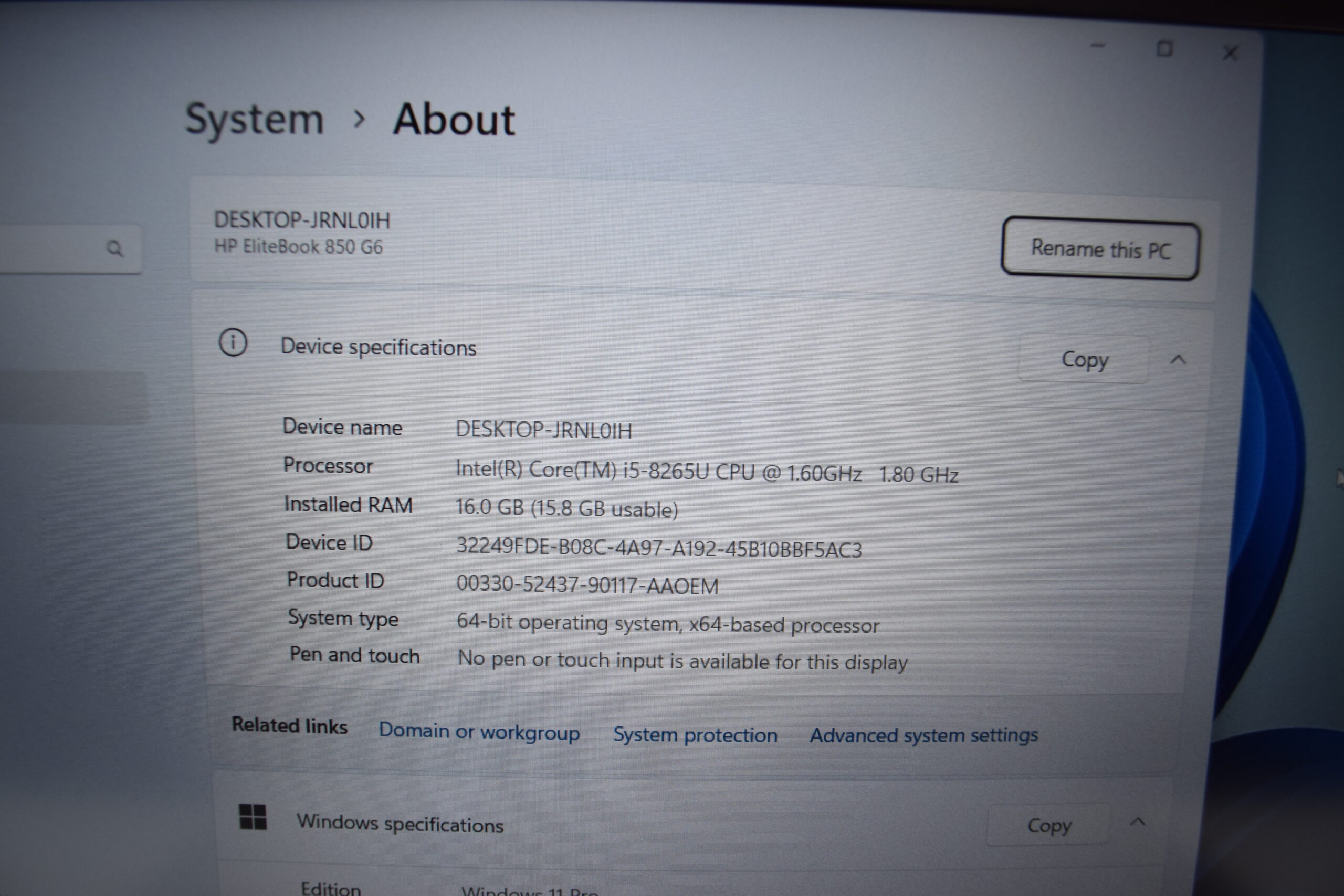Close the Settings window
This screenshot has height=896, width=1344.
1230,53
